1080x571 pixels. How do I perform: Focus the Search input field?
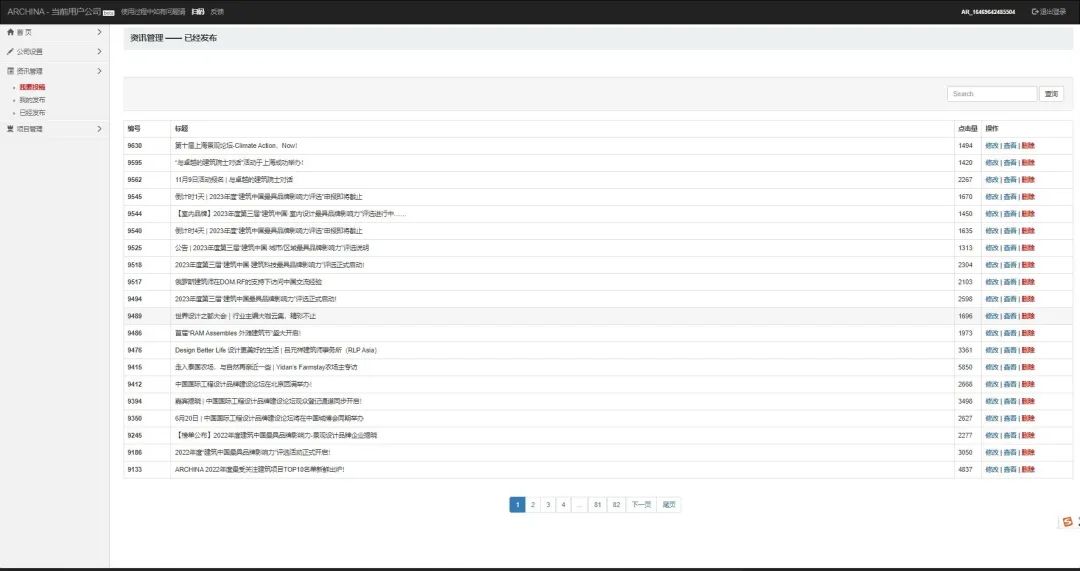tap(992, 94)
